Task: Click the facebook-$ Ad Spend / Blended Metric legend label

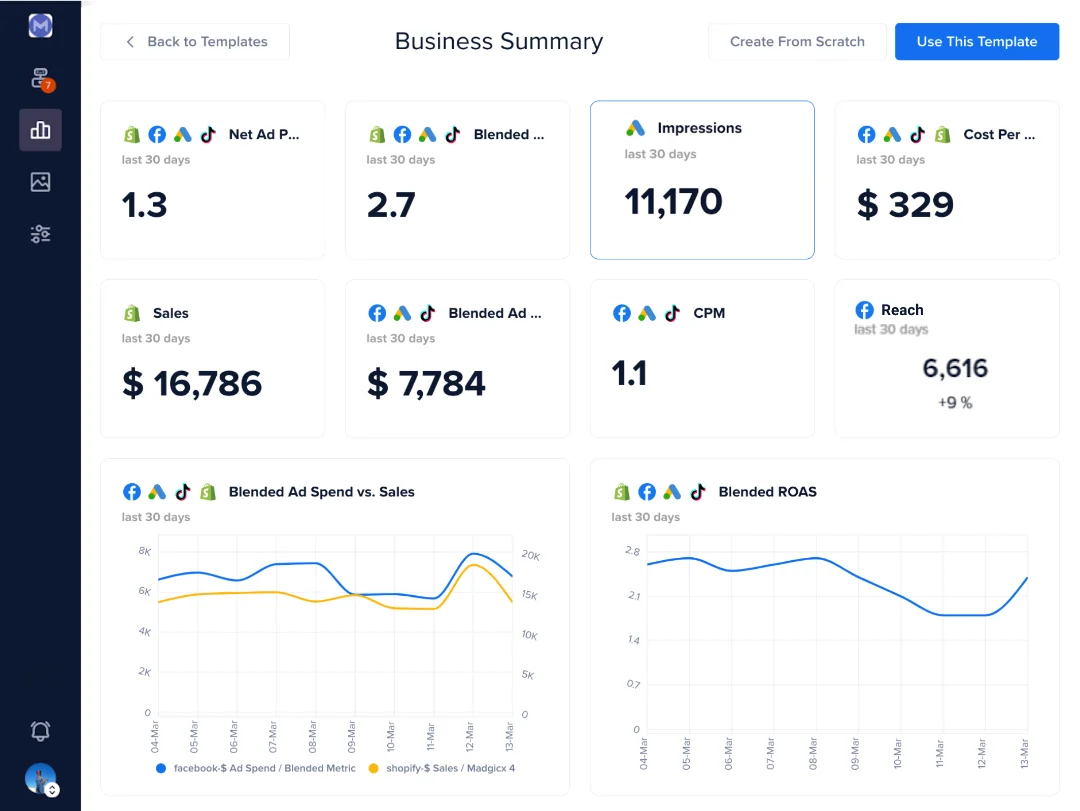Action: point(264,768)
